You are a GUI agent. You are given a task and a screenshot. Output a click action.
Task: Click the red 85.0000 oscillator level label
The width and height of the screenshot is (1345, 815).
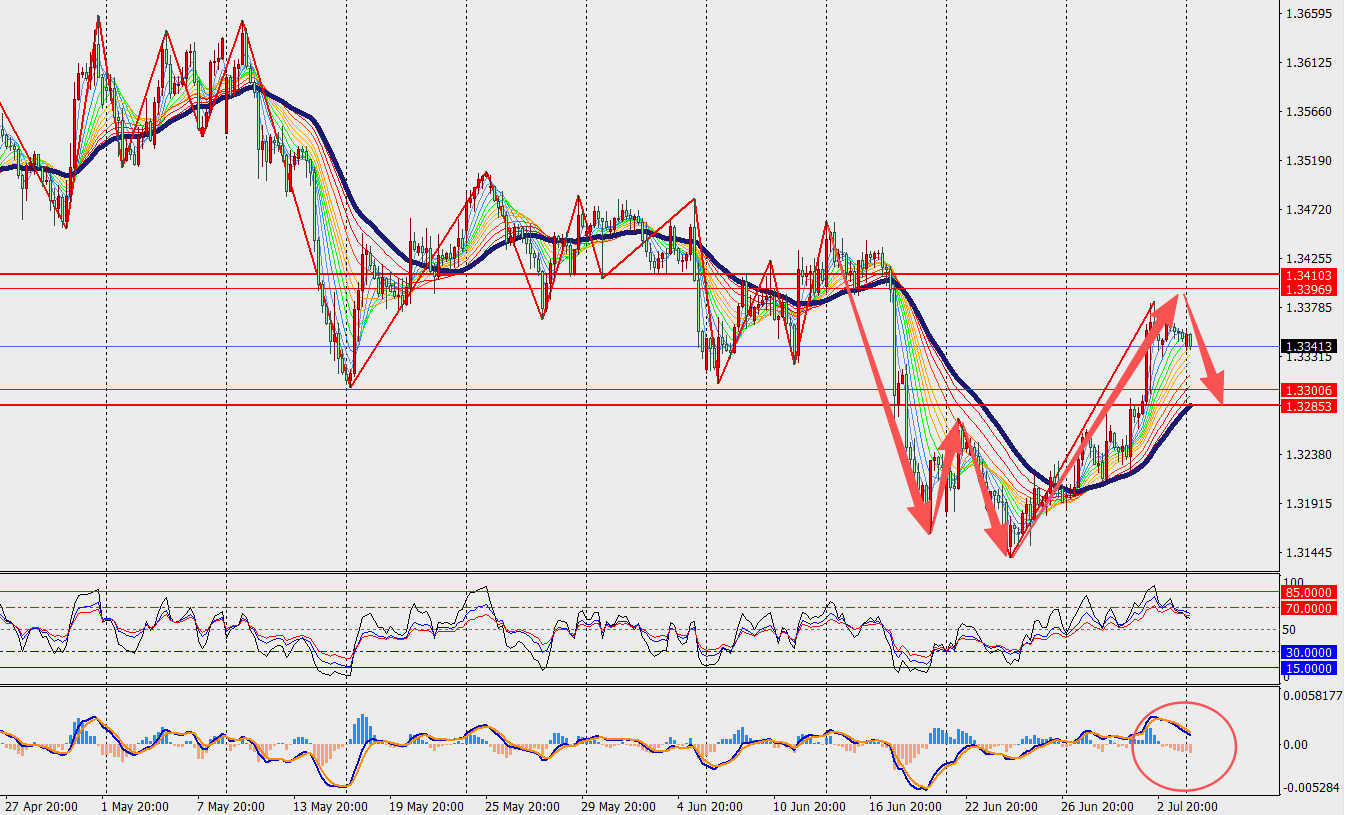click(1309, 593)
